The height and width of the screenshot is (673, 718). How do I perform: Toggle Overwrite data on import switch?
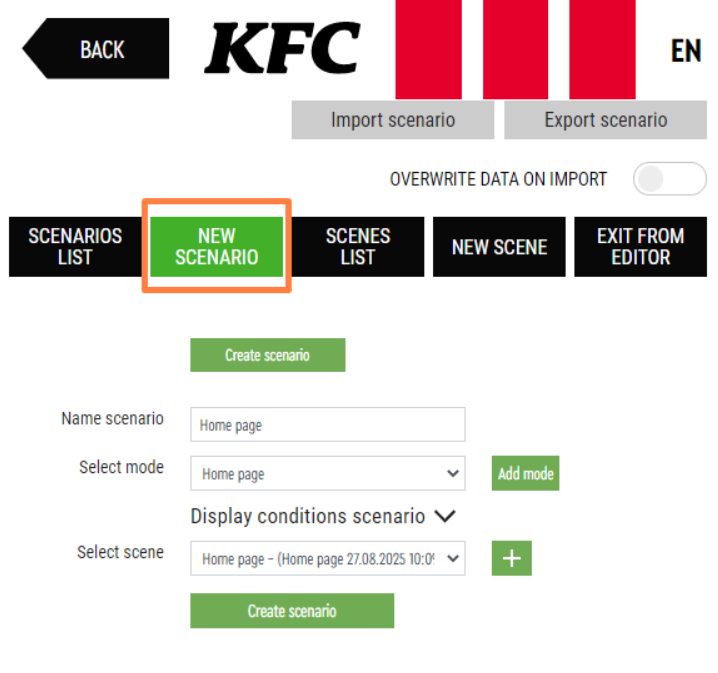(668, 179)
